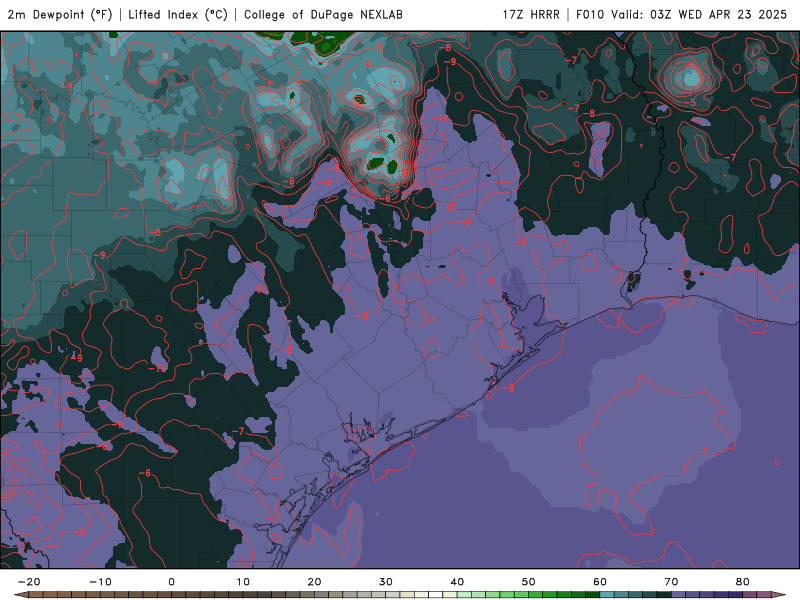Click the '0' color scale label
Image resolution: width=800 pixels, height=600 pixels.
click(171, 582)
